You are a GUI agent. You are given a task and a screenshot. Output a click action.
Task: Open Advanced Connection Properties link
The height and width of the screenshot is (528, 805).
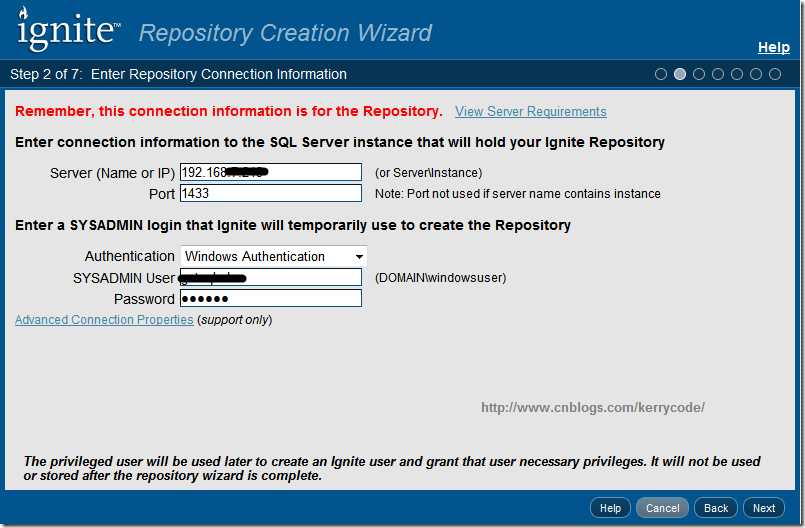click(x=104, y=319)
